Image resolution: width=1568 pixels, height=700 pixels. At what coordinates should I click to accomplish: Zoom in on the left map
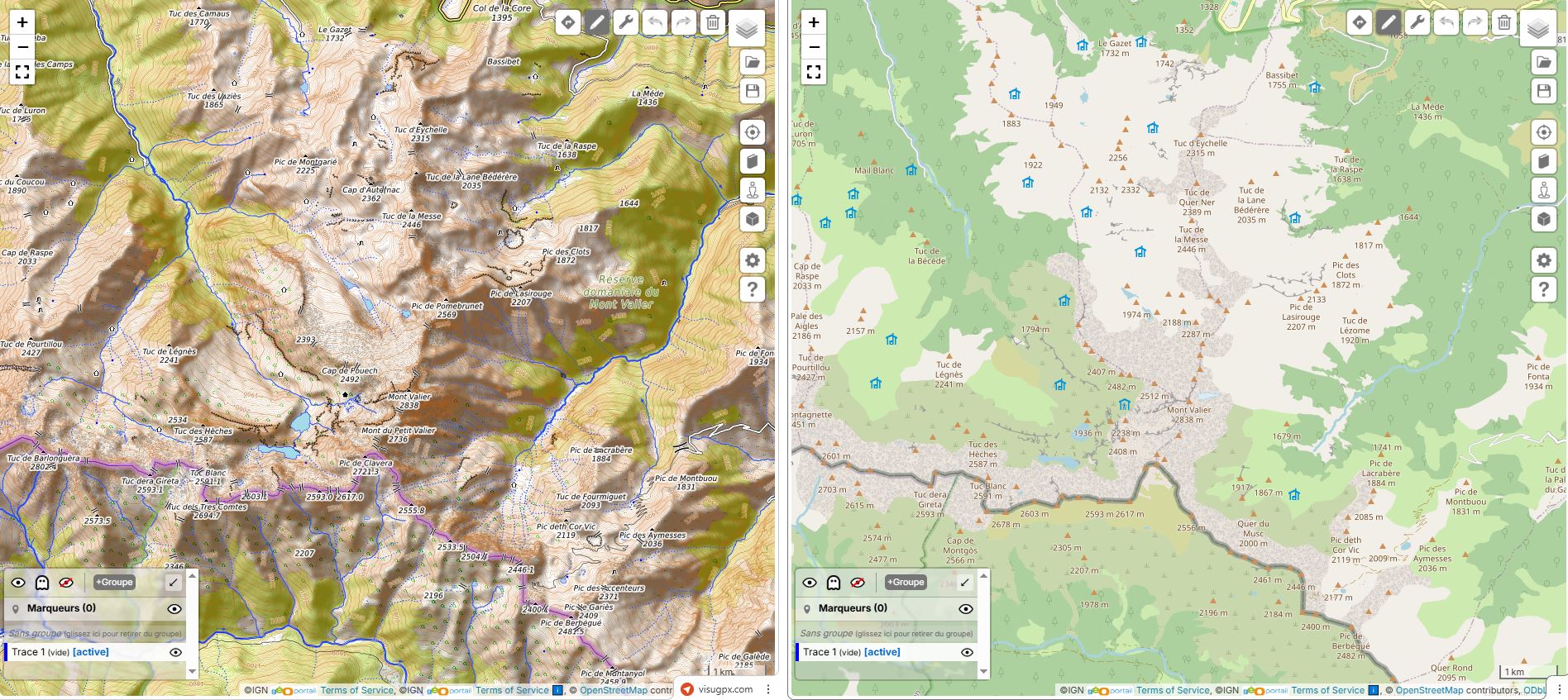pos(22,22)
